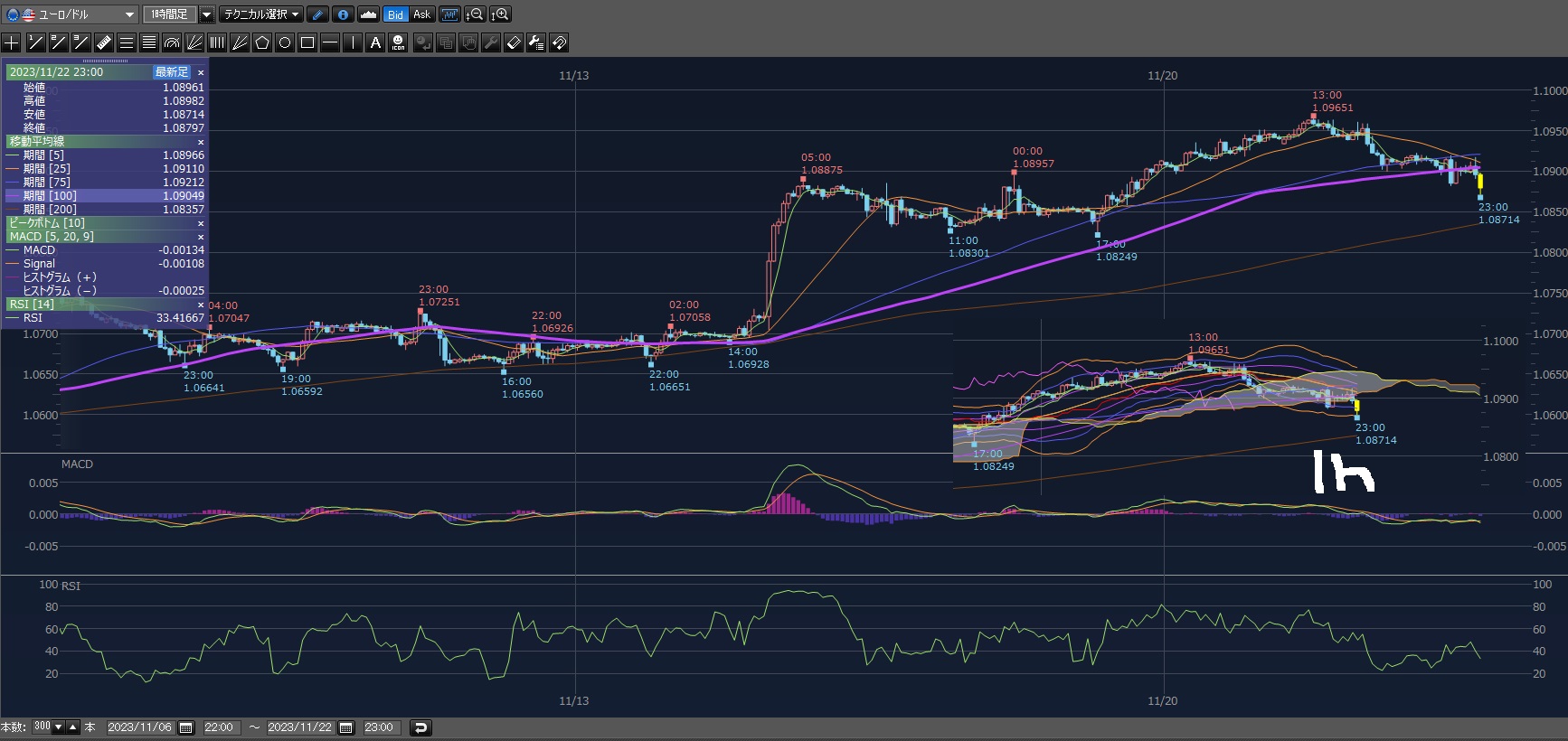Decrease bar count with the down arrow
Screen dimensions: 1568x741
59,727
